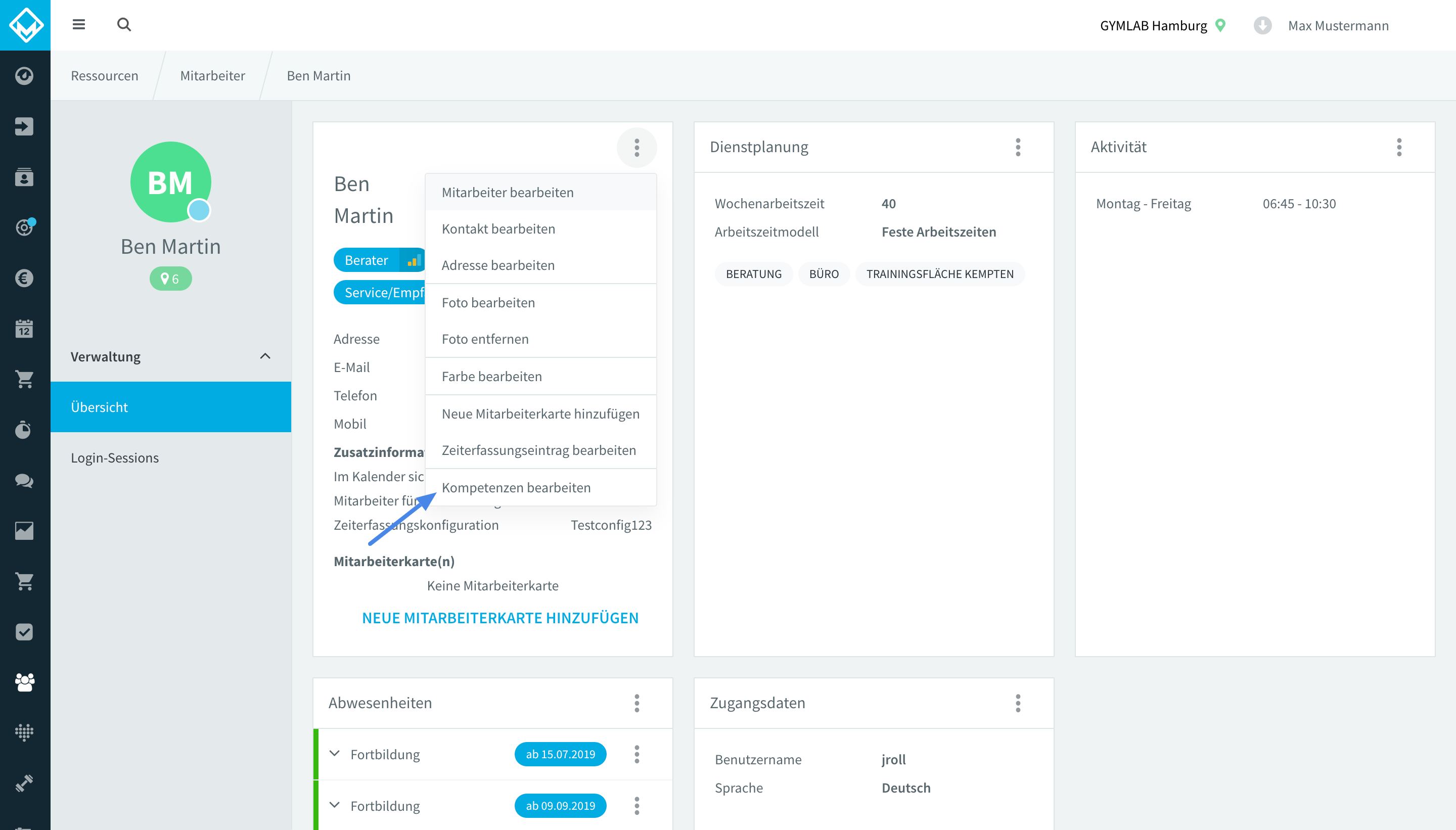Open the hamburger menu icon

pos(79,24)
